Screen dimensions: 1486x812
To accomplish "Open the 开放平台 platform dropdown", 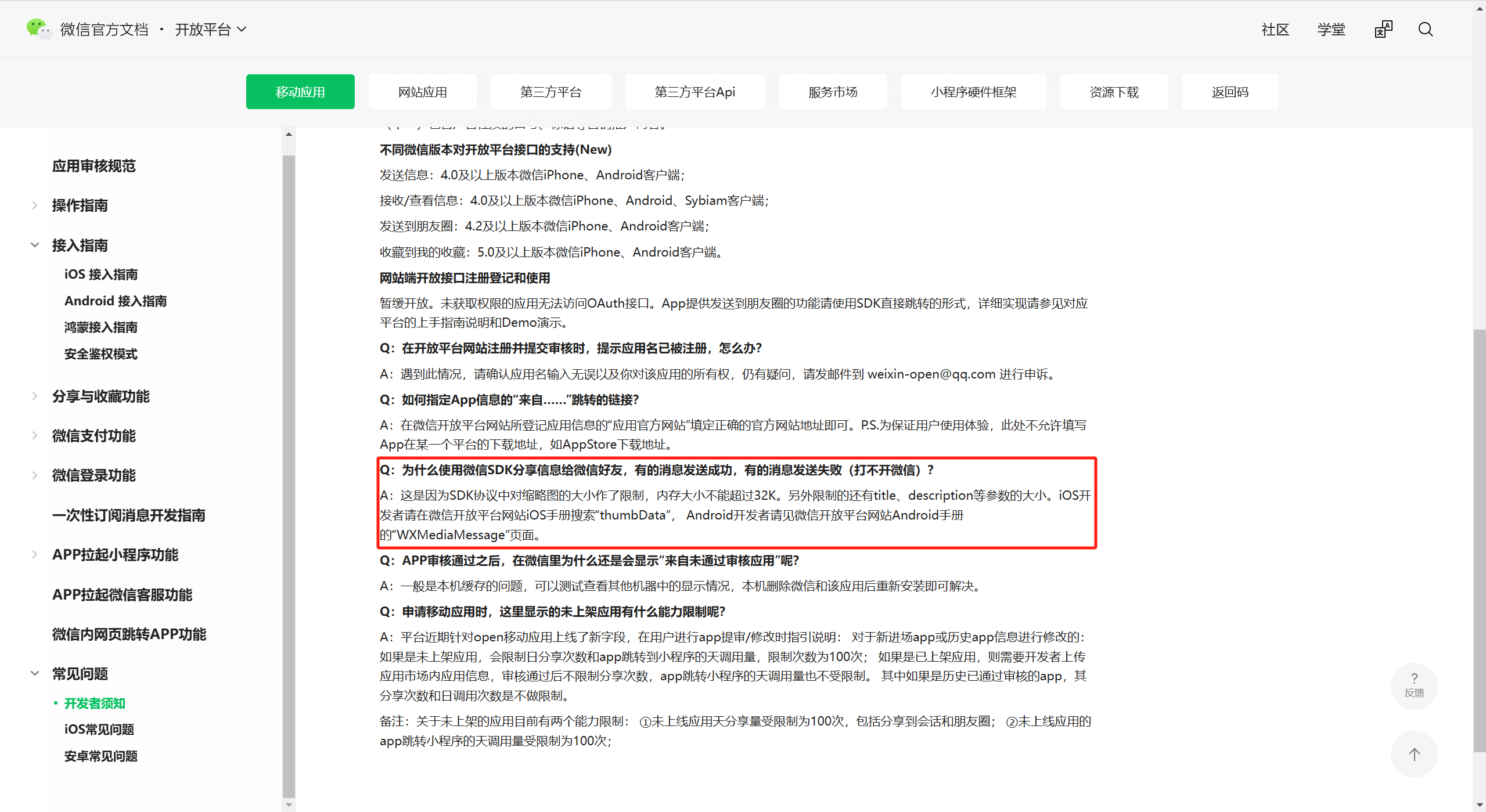I will pos(211,29).
